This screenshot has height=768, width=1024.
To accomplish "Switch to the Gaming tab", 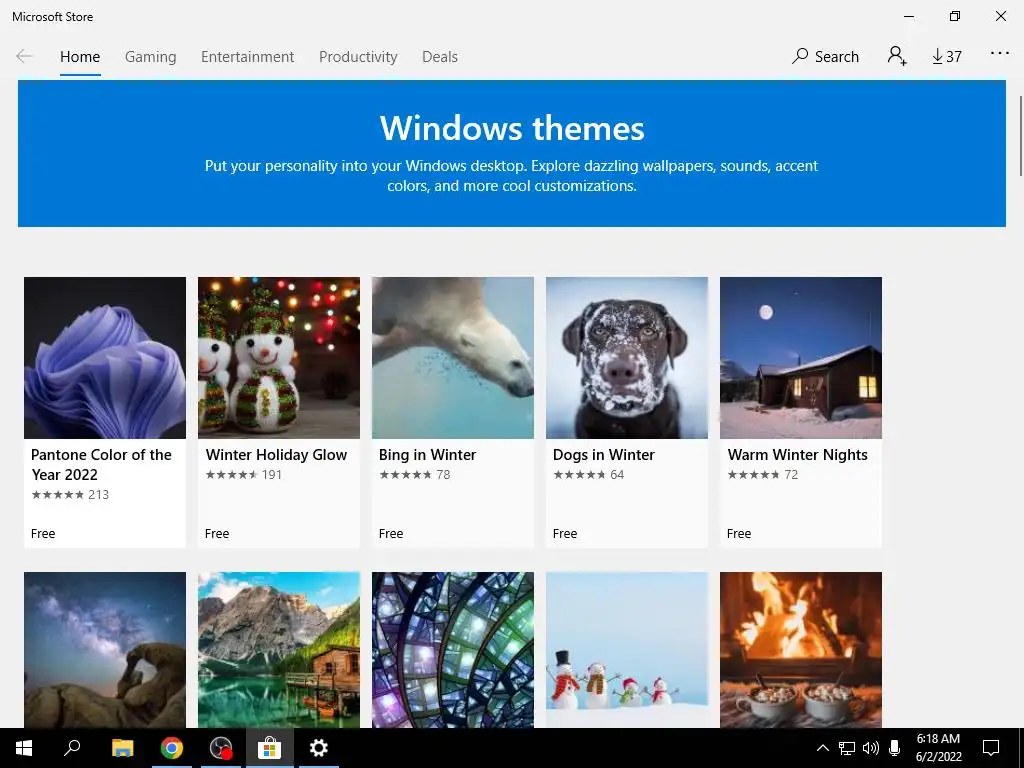I will click(151, 57).
